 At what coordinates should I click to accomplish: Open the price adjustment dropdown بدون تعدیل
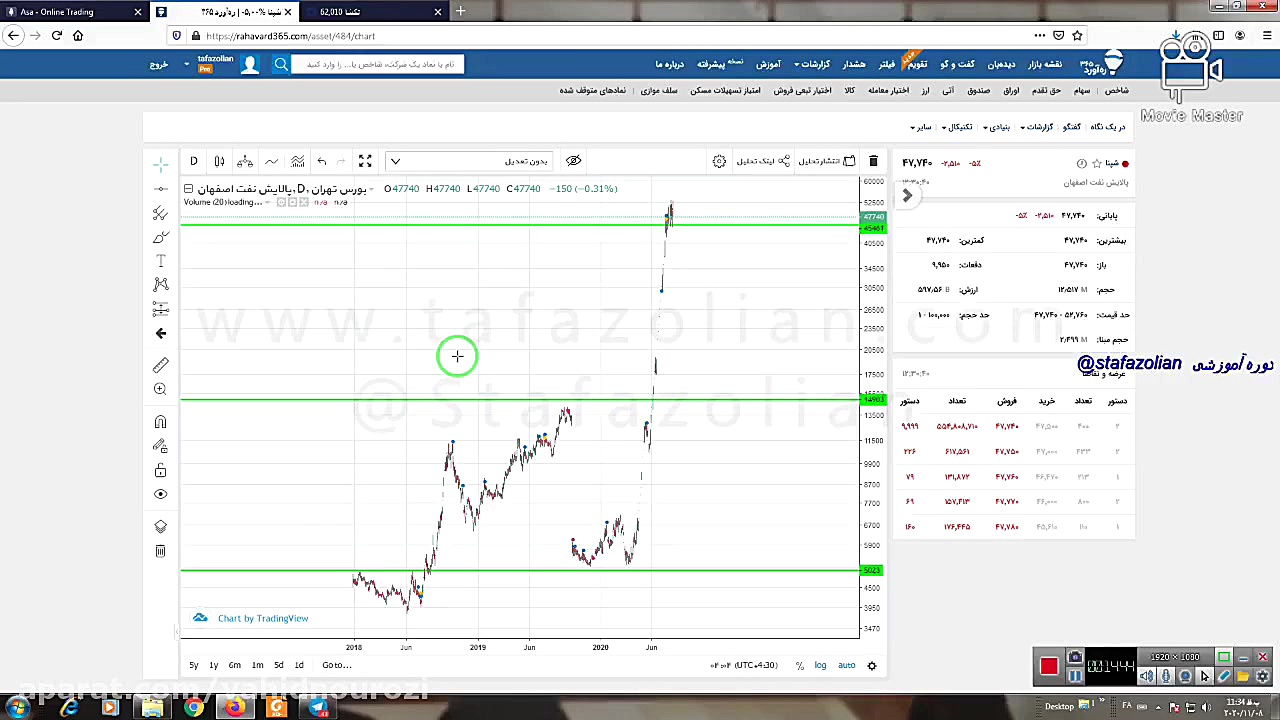(x=470, y=161)
